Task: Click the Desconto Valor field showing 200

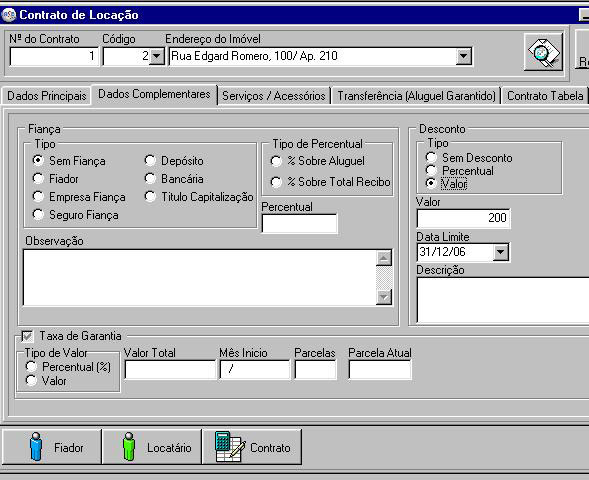Action: [x=463, y=218]
